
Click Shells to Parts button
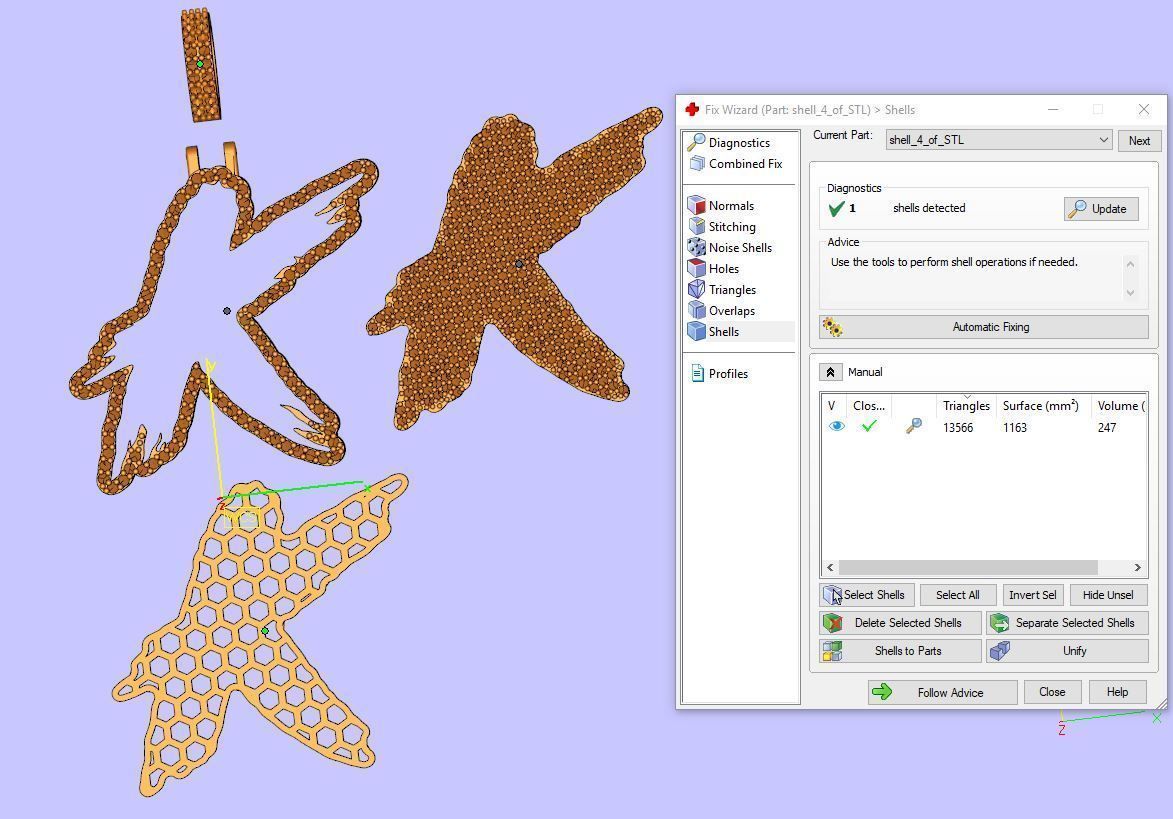900,651
